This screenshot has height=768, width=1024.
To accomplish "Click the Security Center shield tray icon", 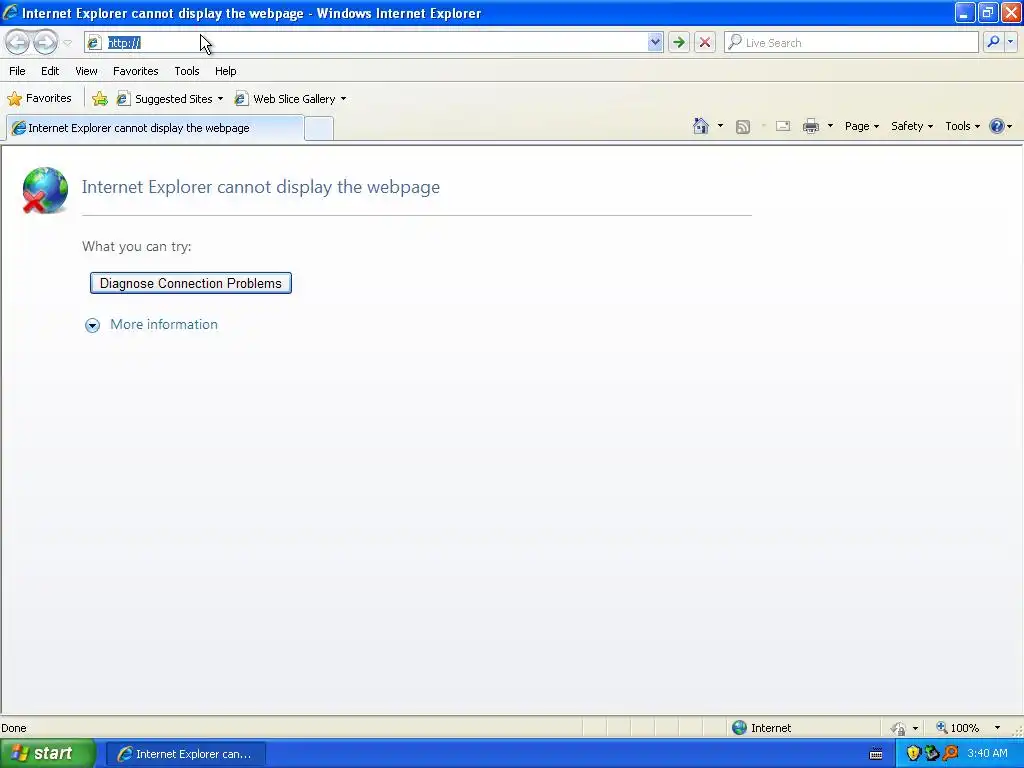I will (x=913, y=754).
